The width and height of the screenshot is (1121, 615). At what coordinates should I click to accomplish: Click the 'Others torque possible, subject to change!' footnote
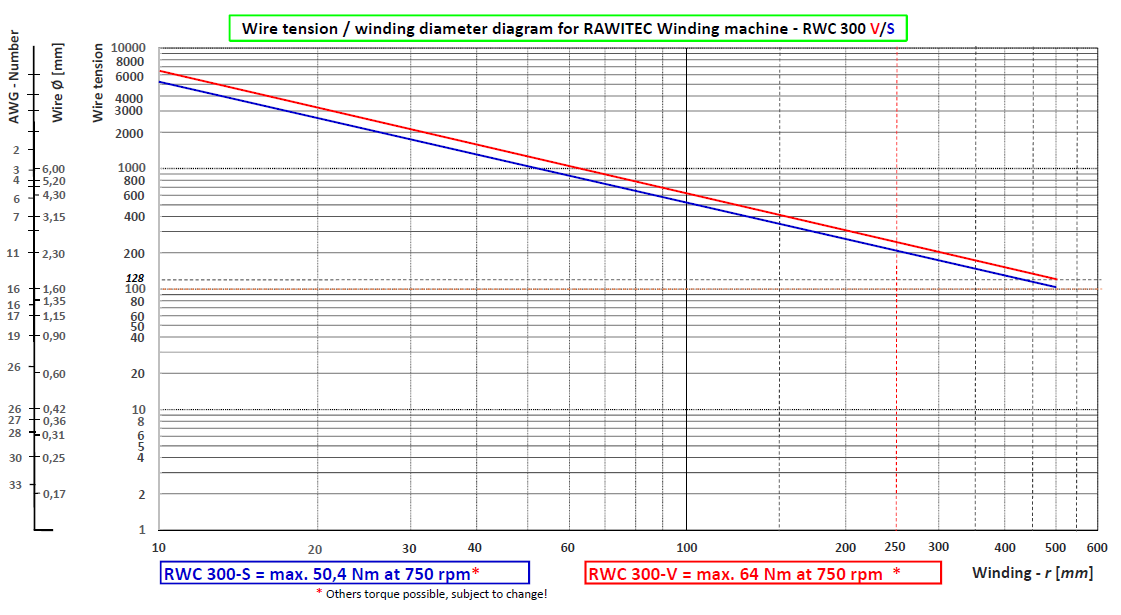click(x=432, y=594)
